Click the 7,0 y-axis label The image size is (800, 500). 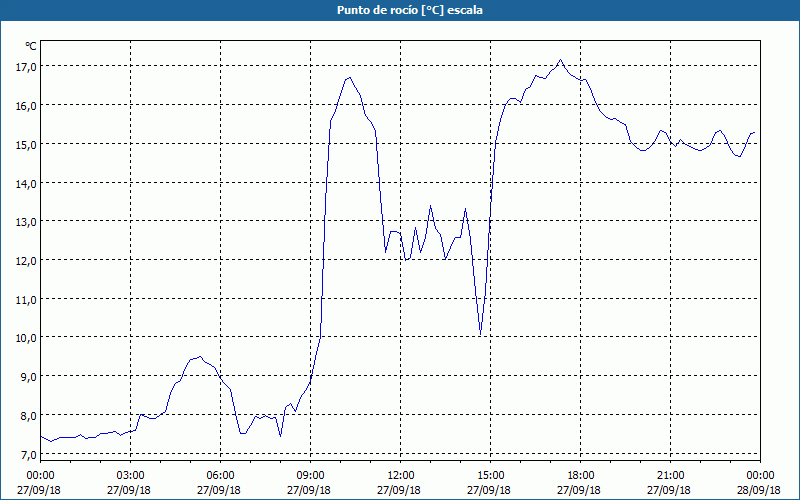[28, 454]
